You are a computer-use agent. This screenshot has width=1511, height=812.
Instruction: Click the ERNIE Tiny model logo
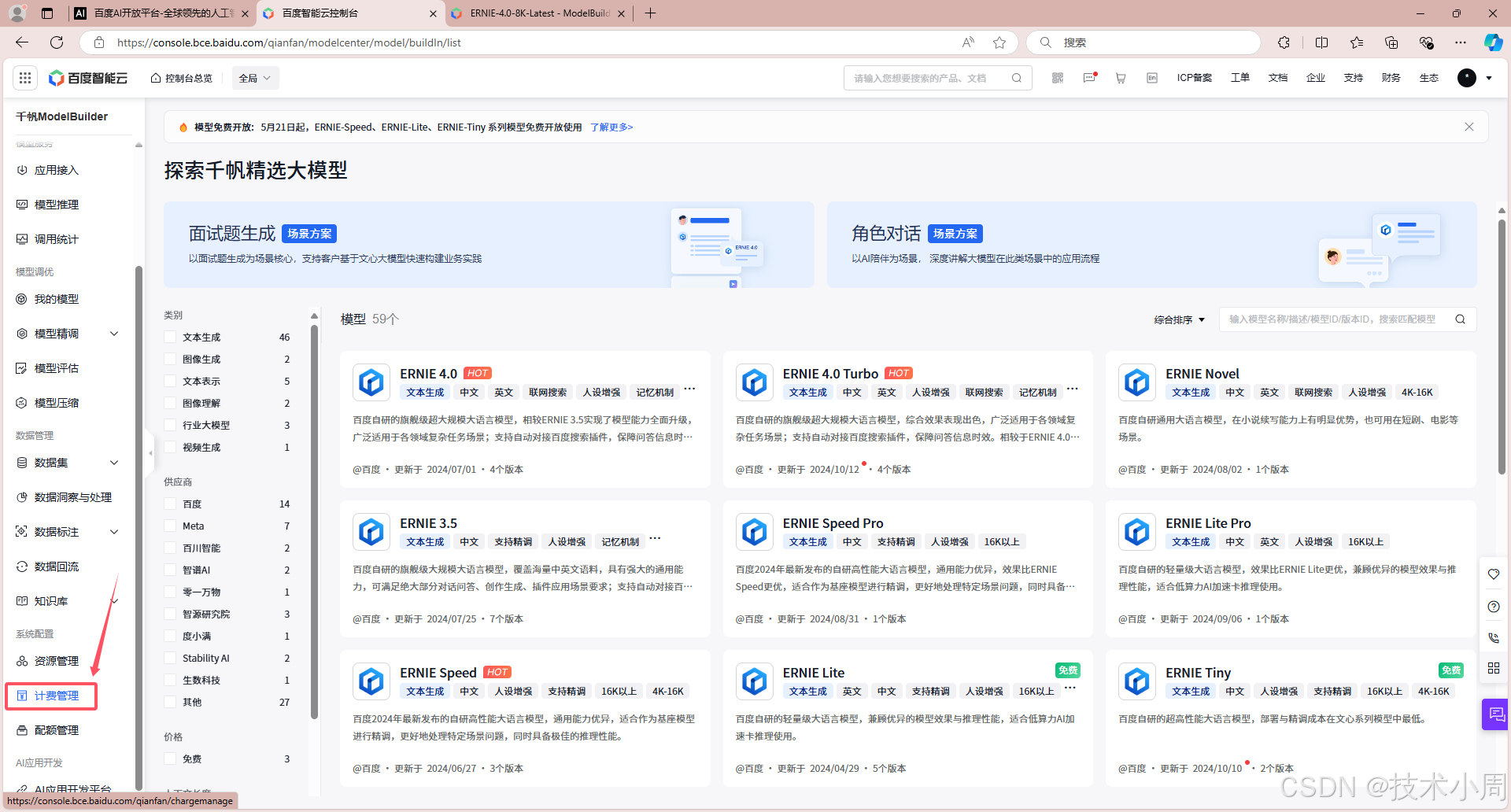[1137, 682]
